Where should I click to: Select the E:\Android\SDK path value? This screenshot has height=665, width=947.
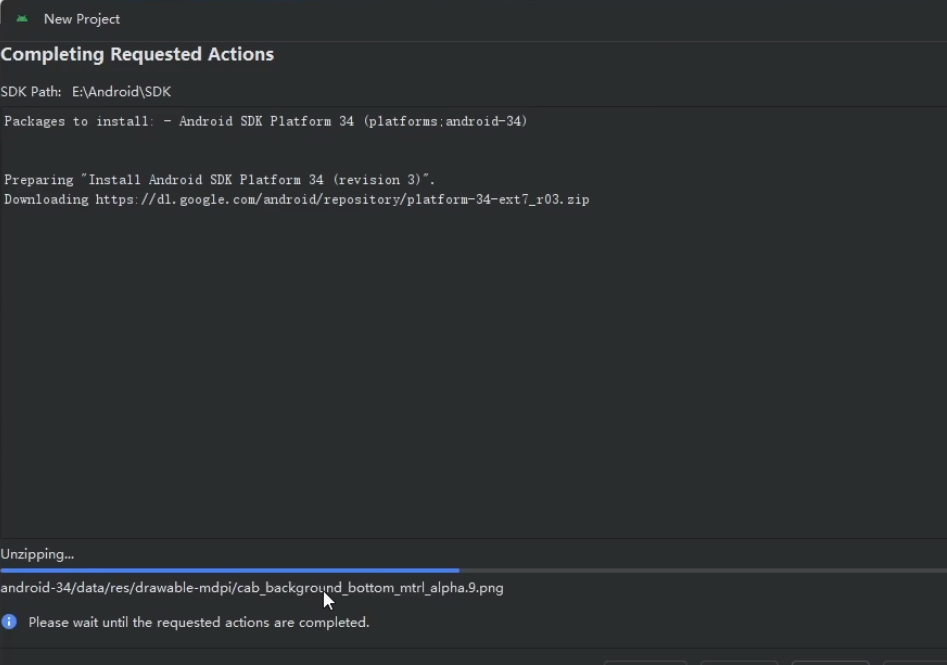(121, 92)
